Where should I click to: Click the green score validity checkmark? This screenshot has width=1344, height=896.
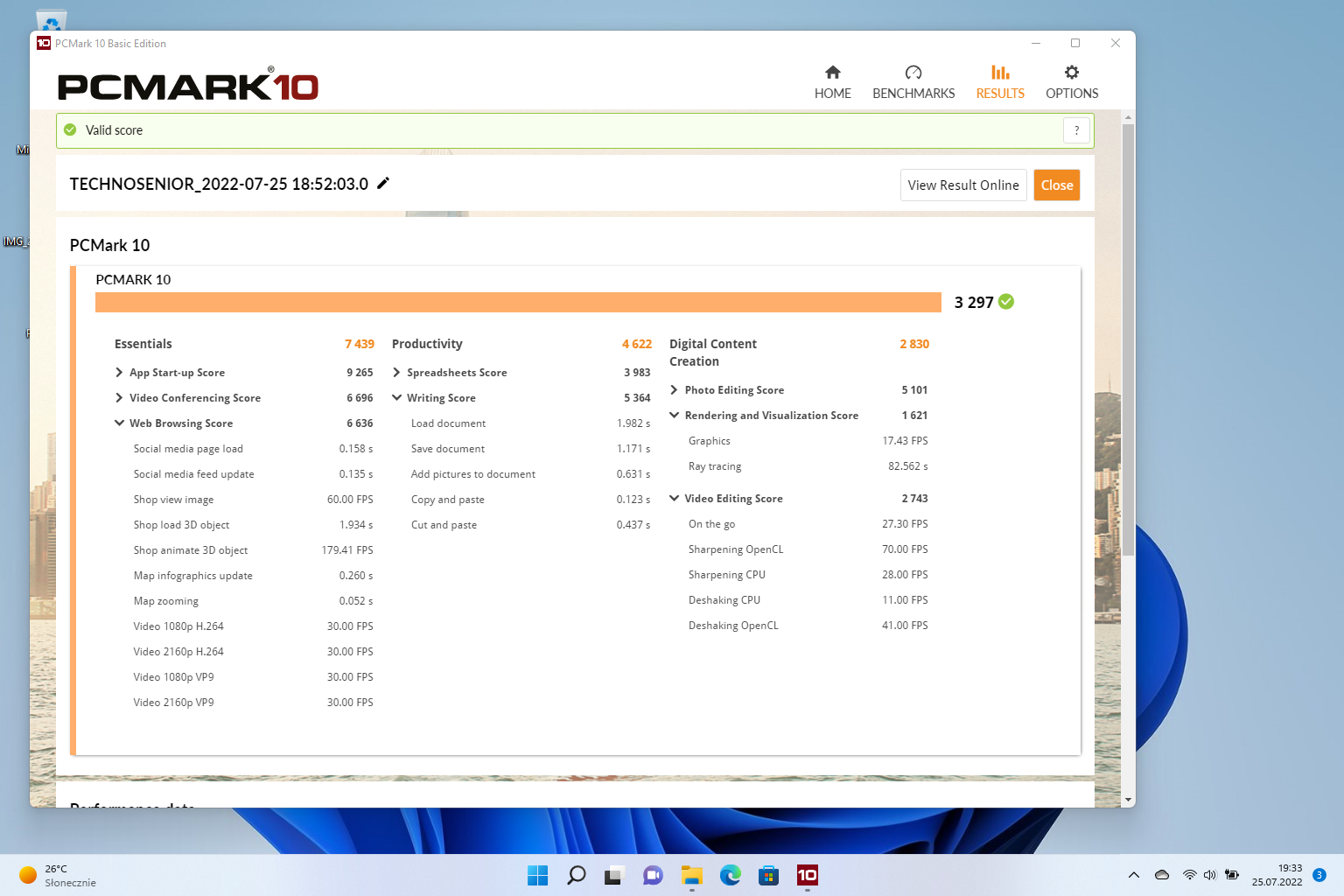click(1006, 302)
